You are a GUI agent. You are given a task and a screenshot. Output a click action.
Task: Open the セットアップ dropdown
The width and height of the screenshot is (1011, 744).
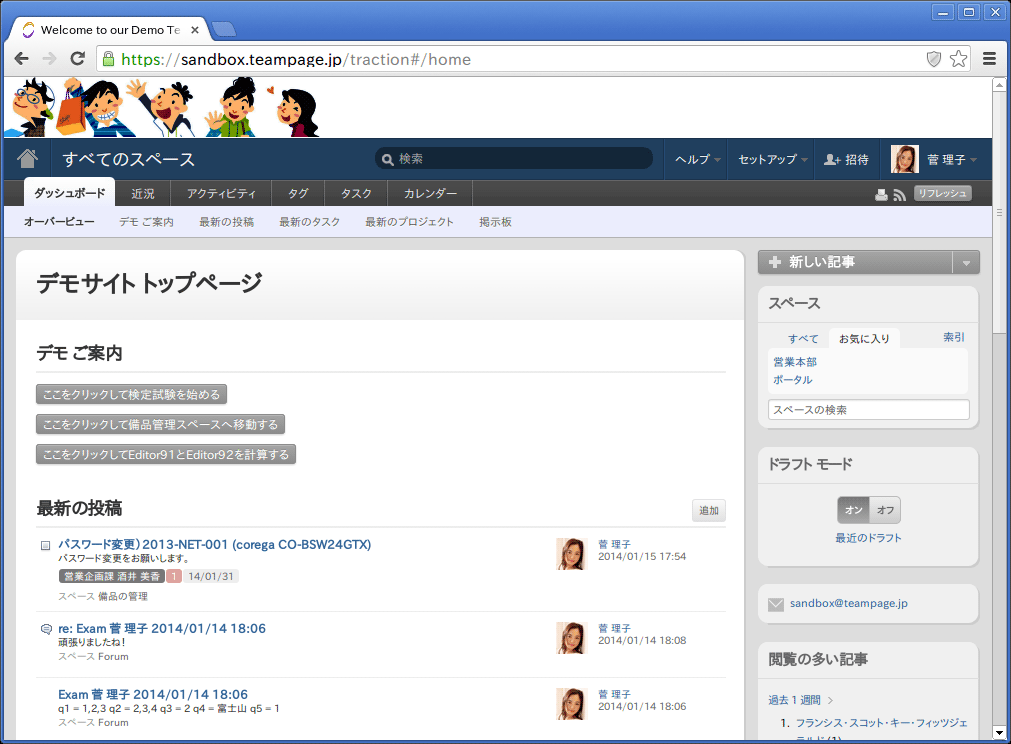point(772,160)
